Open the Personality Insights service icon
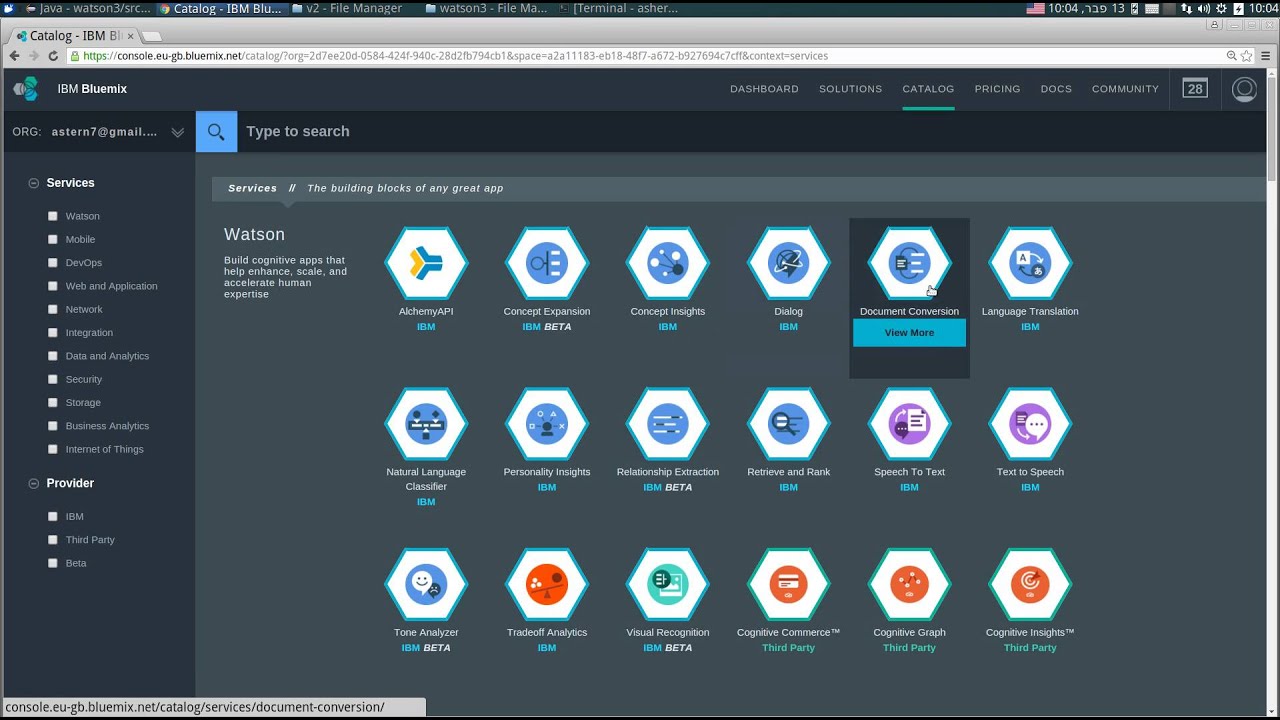Viewport: 1280px width, 720px height. tap(547, 424)
